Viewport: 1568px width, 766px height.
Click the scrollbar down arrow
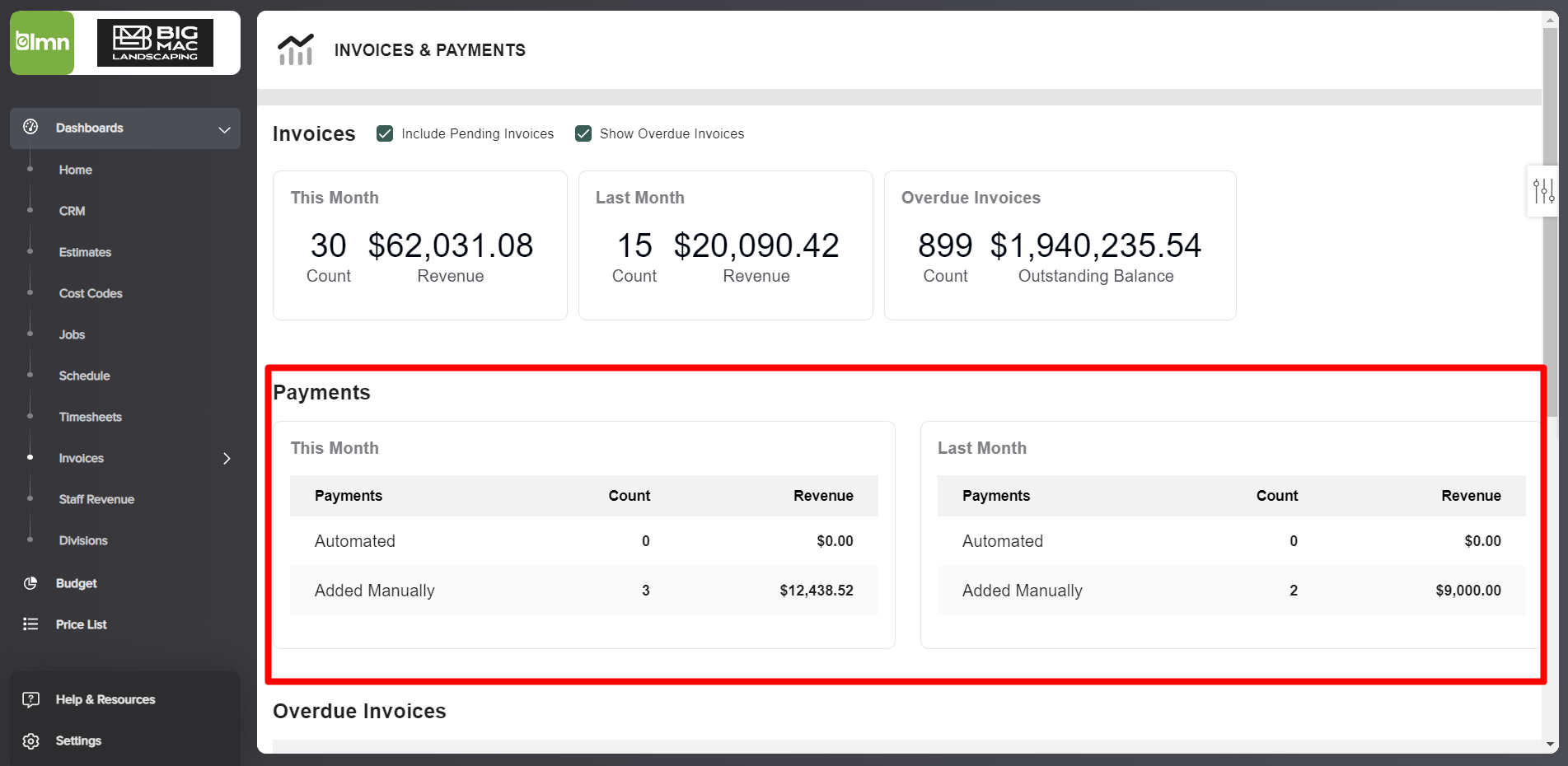point(1551,745)
